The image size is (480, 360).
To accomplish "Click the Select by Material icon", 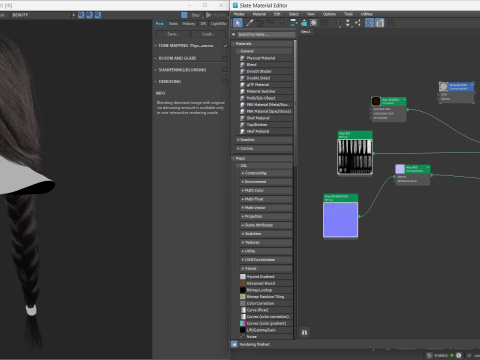I will 391,23.
